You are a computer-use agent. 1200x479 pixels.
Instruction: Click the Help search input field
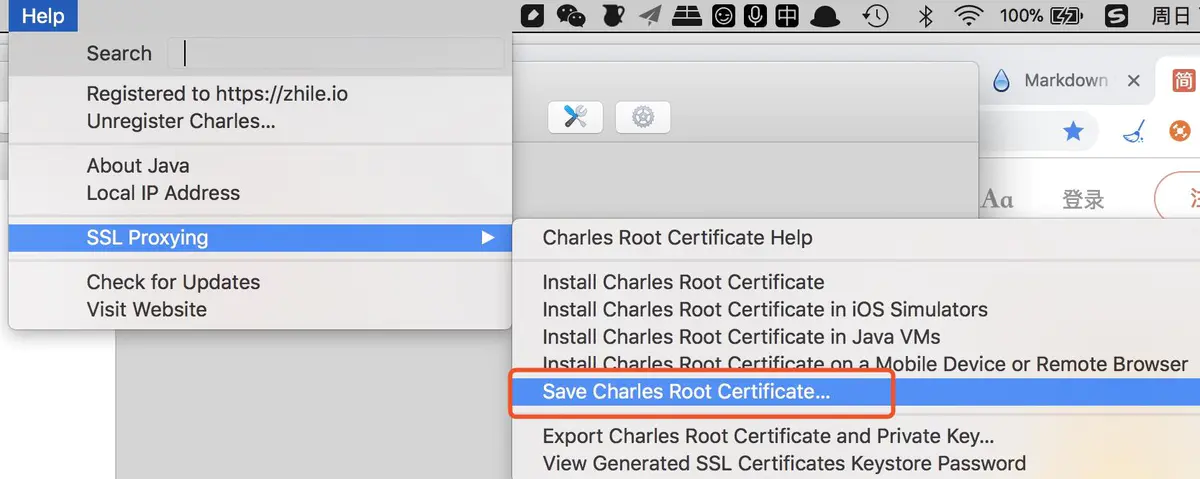[336, 53]
